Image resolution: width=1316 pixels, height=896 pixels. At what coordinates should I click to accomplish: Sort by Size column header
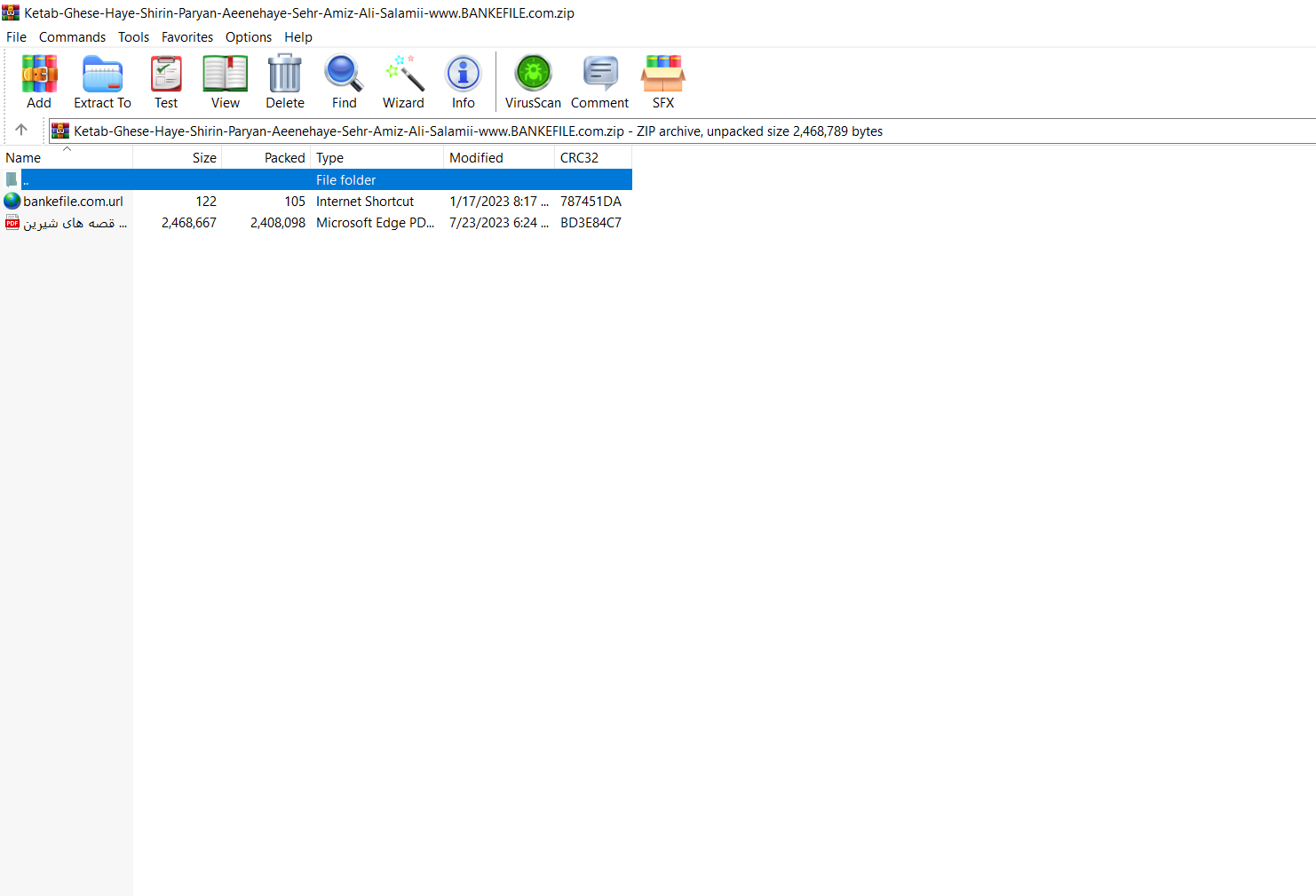178,157
